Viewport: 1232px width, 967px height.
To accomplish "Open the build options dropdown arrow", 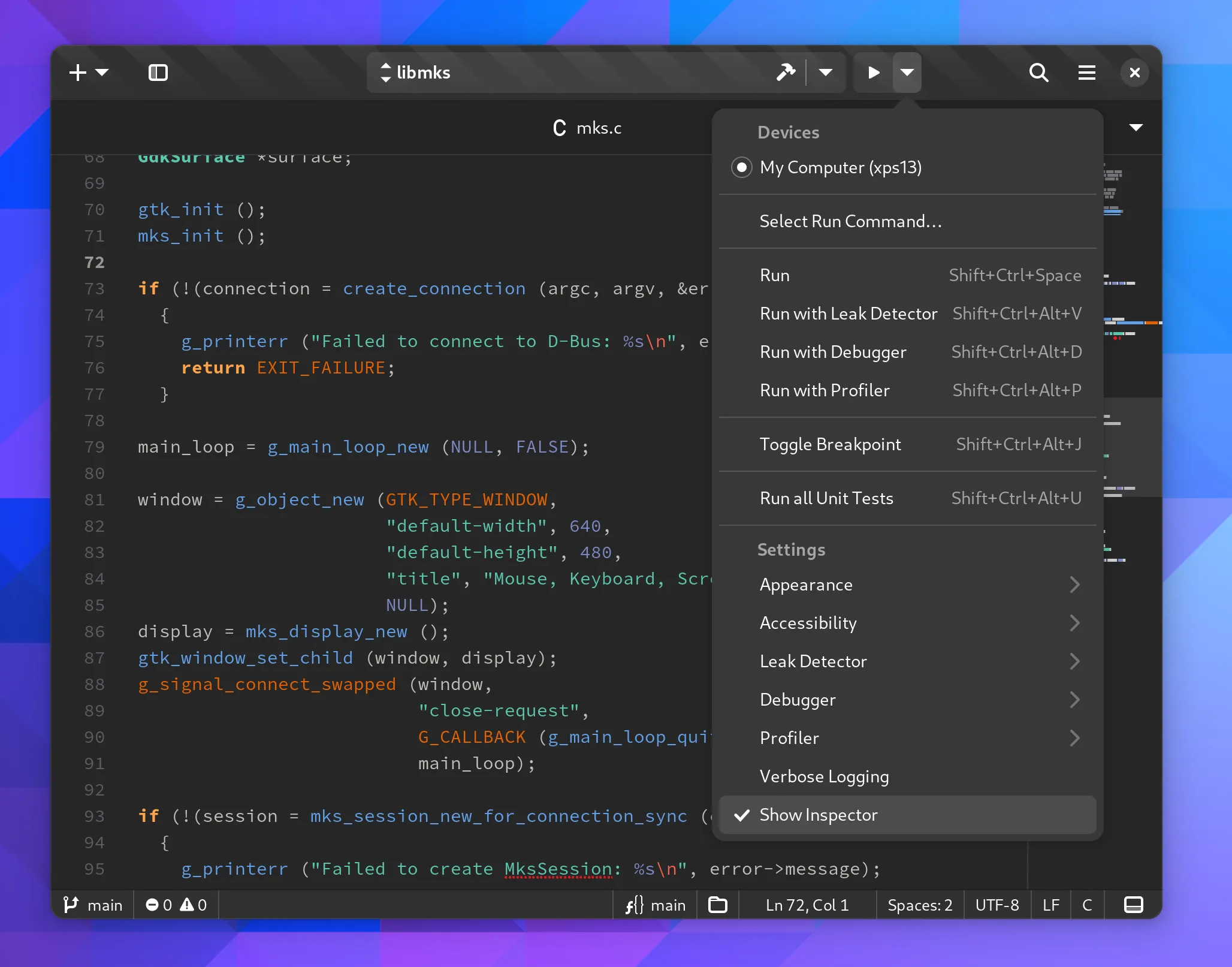I will 825,73.
